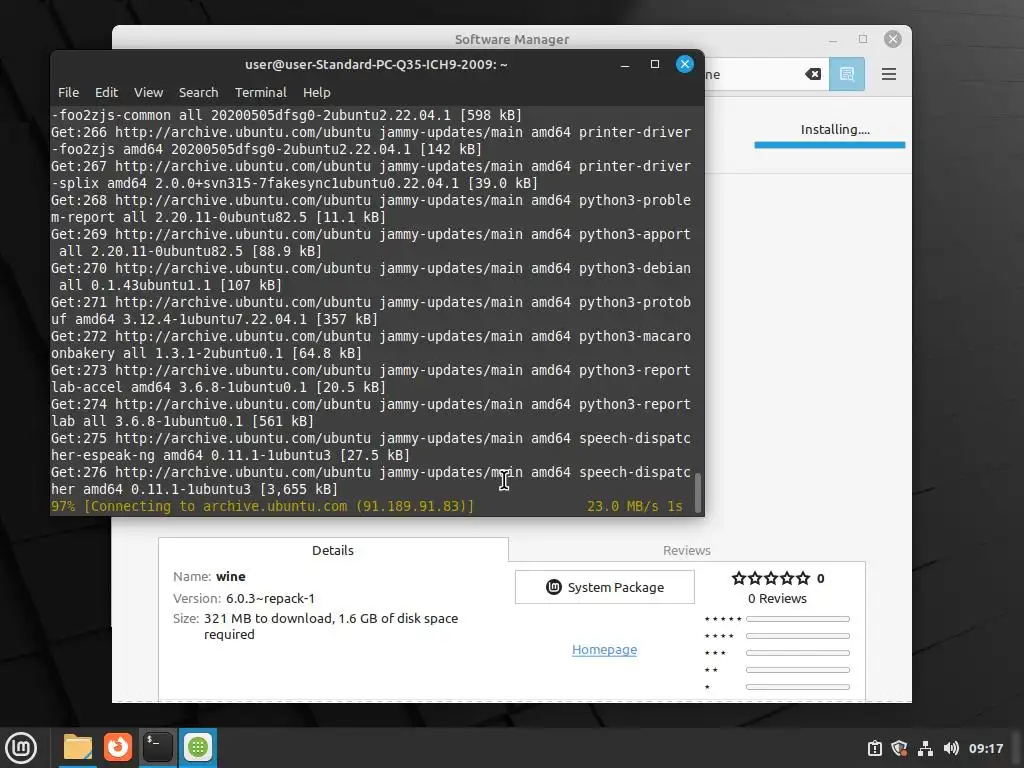Click the terminal line 'Get:276'

click(370, 481)
